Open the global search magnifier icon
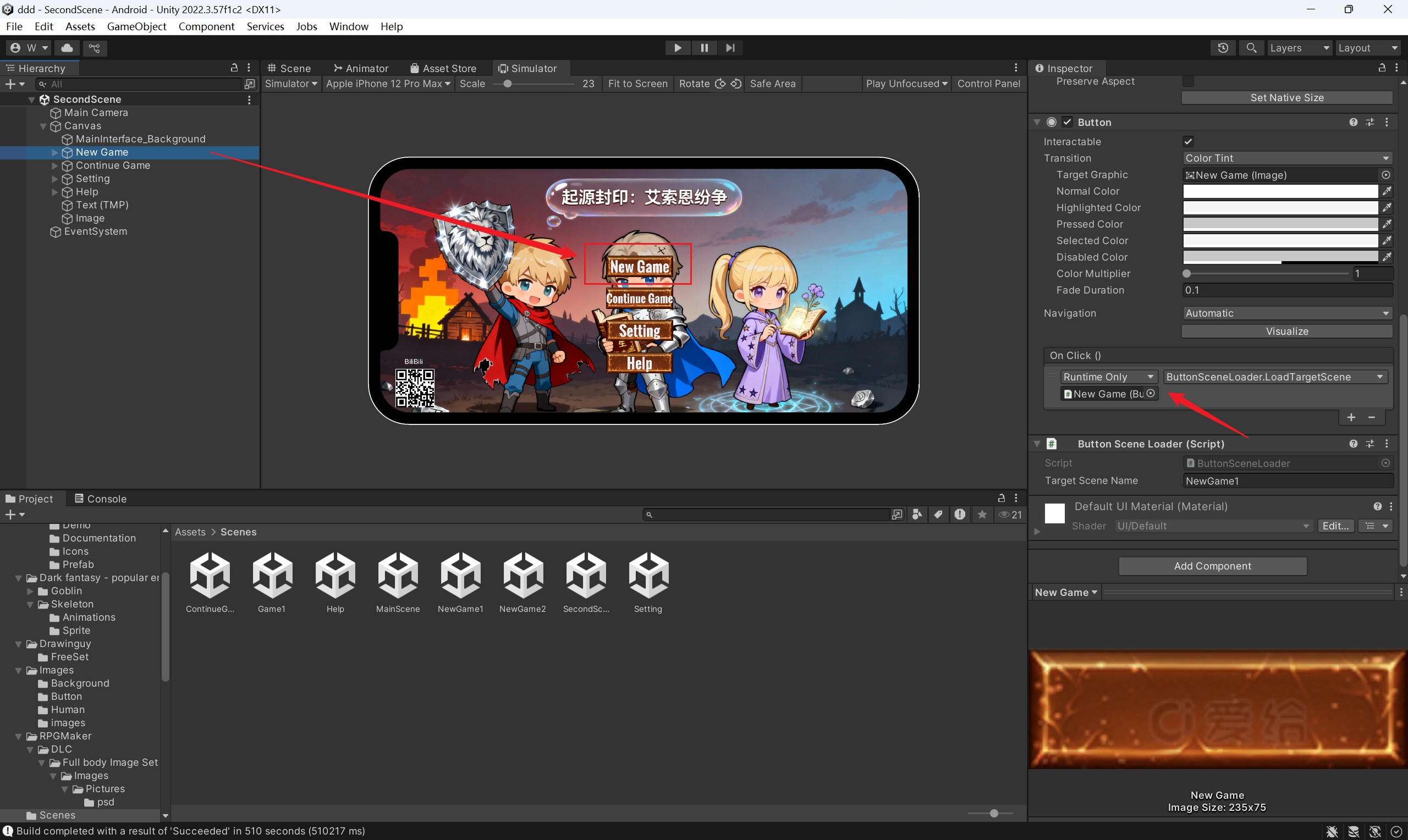The width and height of the screenshot is (1408, 840). coord(1251,48)
